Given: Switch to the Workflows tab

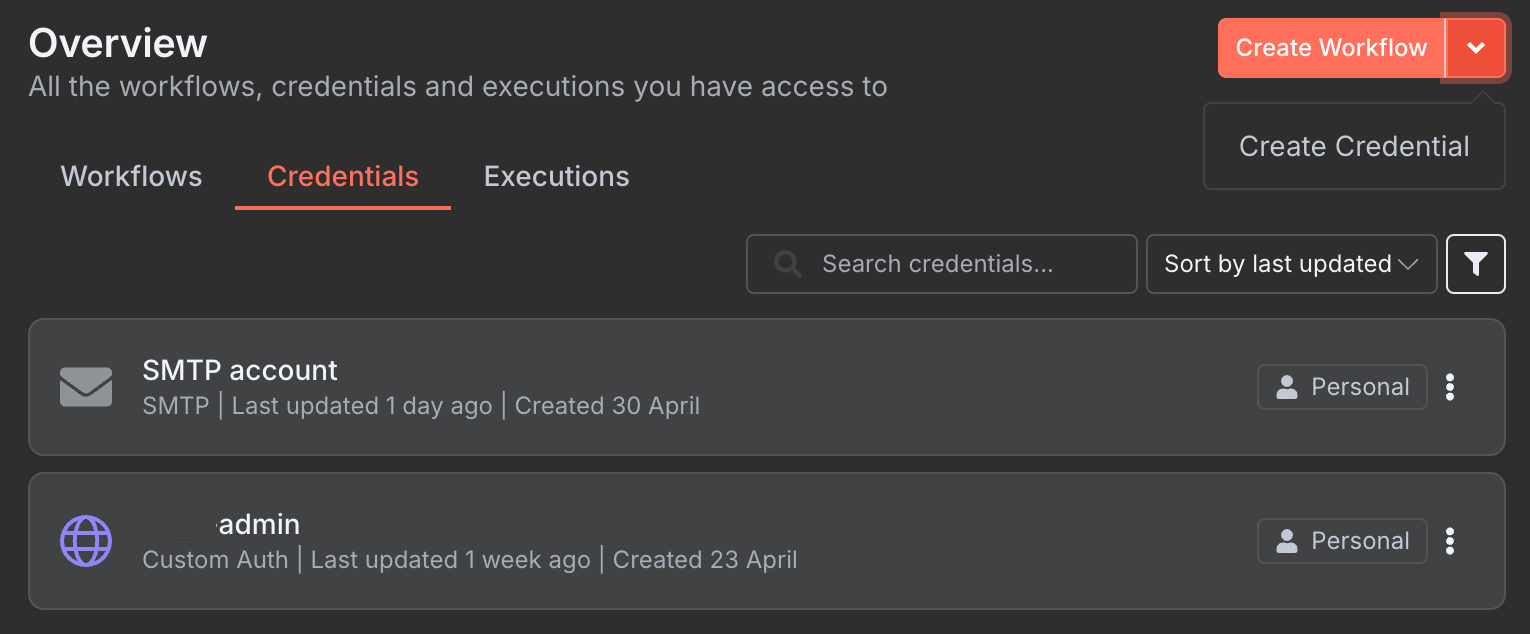Looking at the screenshot, I should pyautogui.click(x=131, y=177).
